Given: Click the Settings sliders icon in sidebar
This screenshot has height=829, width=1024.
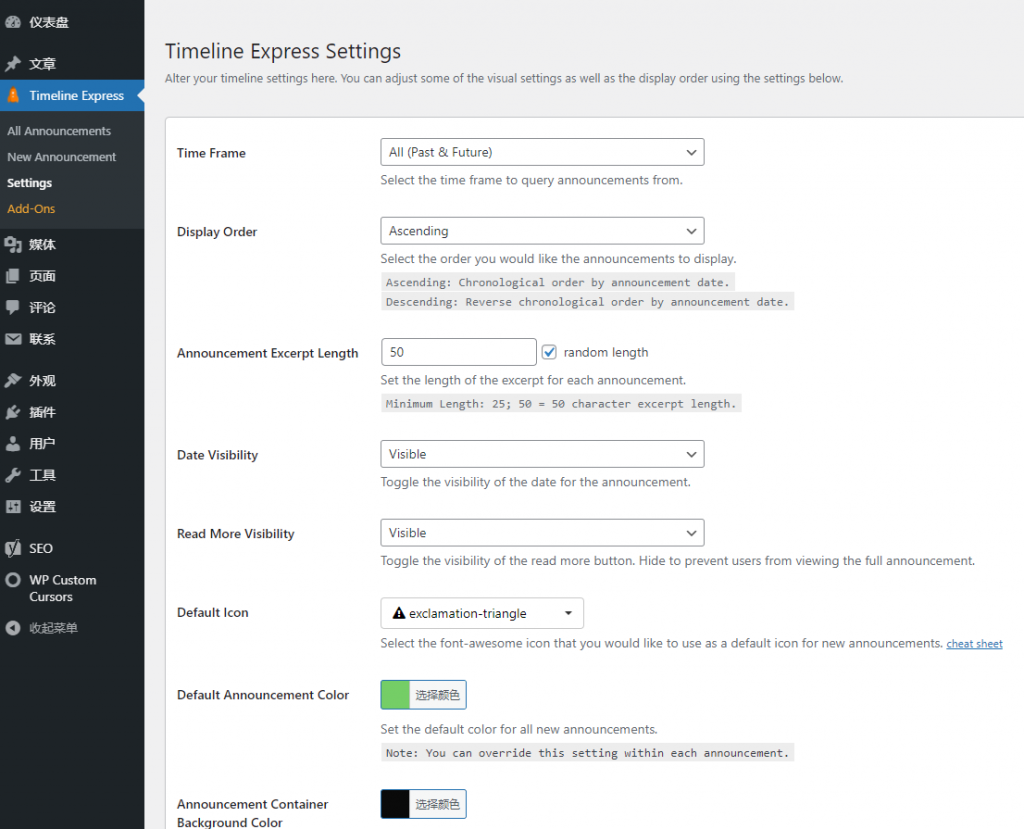Looking at the screenshot, I should click(x=13, y=506).
